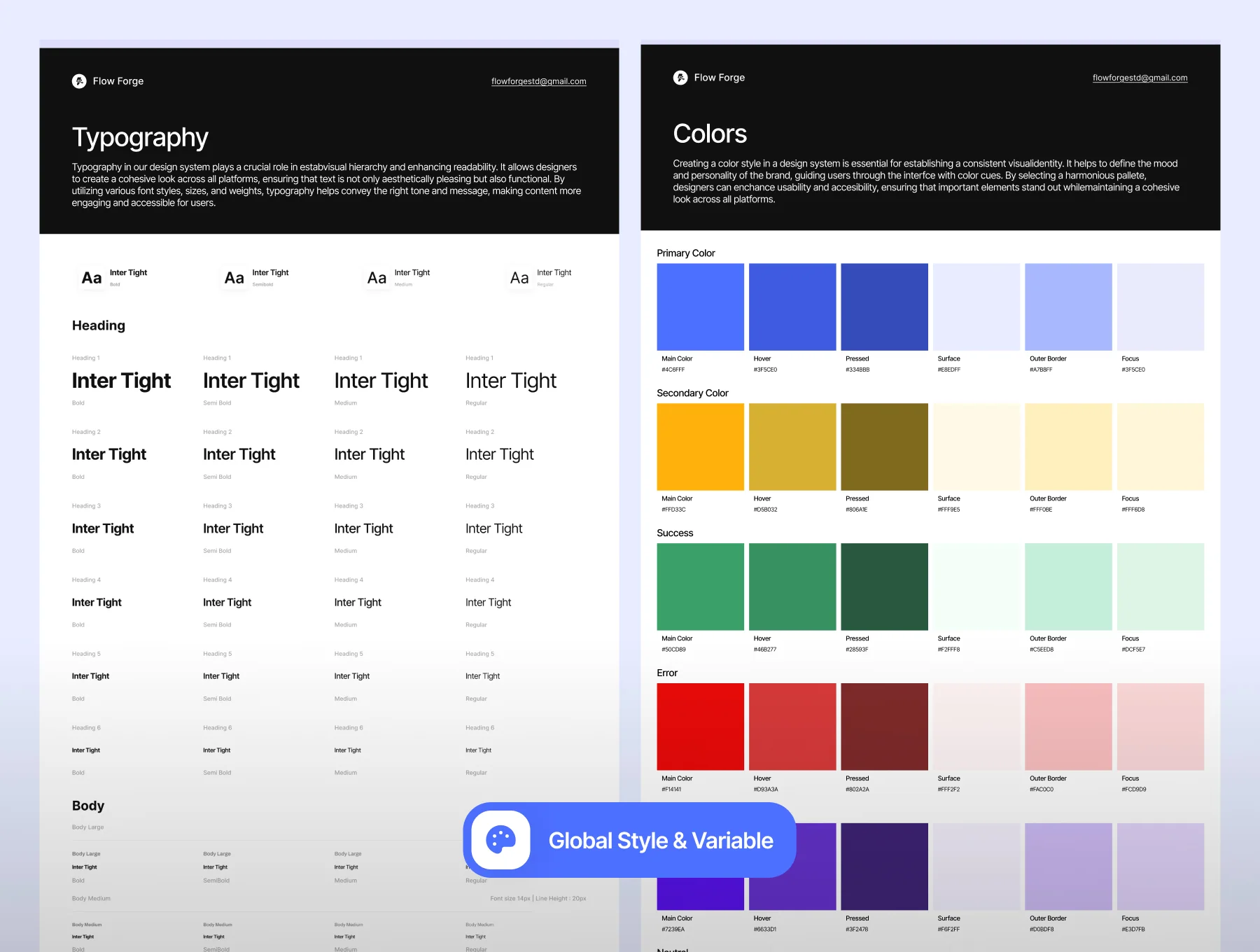Select the Aa Inter Tight Bold font sample
The height and width of the screenshot is (952, 1260).
[113, 278]
